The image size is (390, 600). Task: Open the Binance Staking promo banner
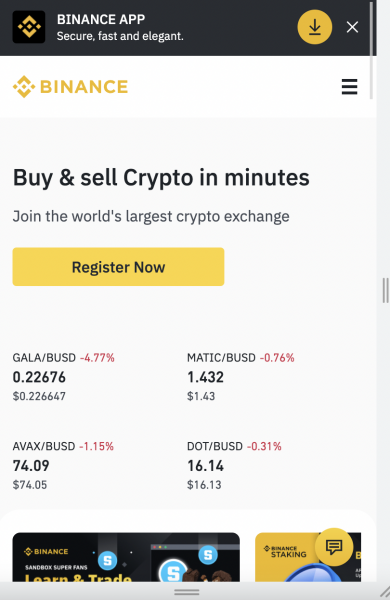point(308,557)
